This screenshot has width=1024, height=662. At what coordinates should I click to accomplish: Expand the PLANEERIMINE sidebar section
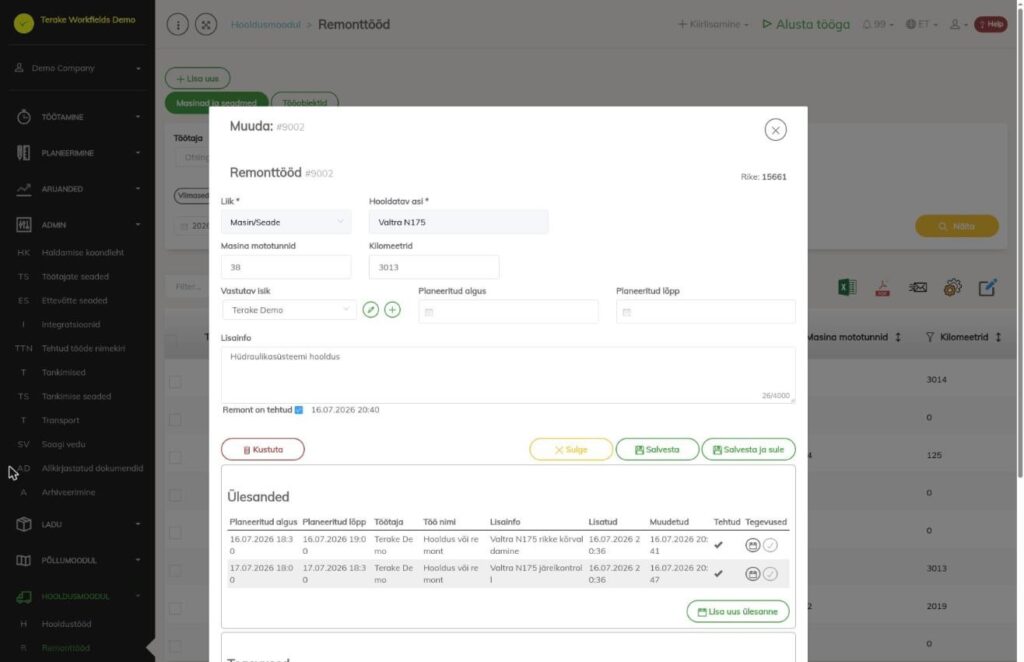pos(78,153)
